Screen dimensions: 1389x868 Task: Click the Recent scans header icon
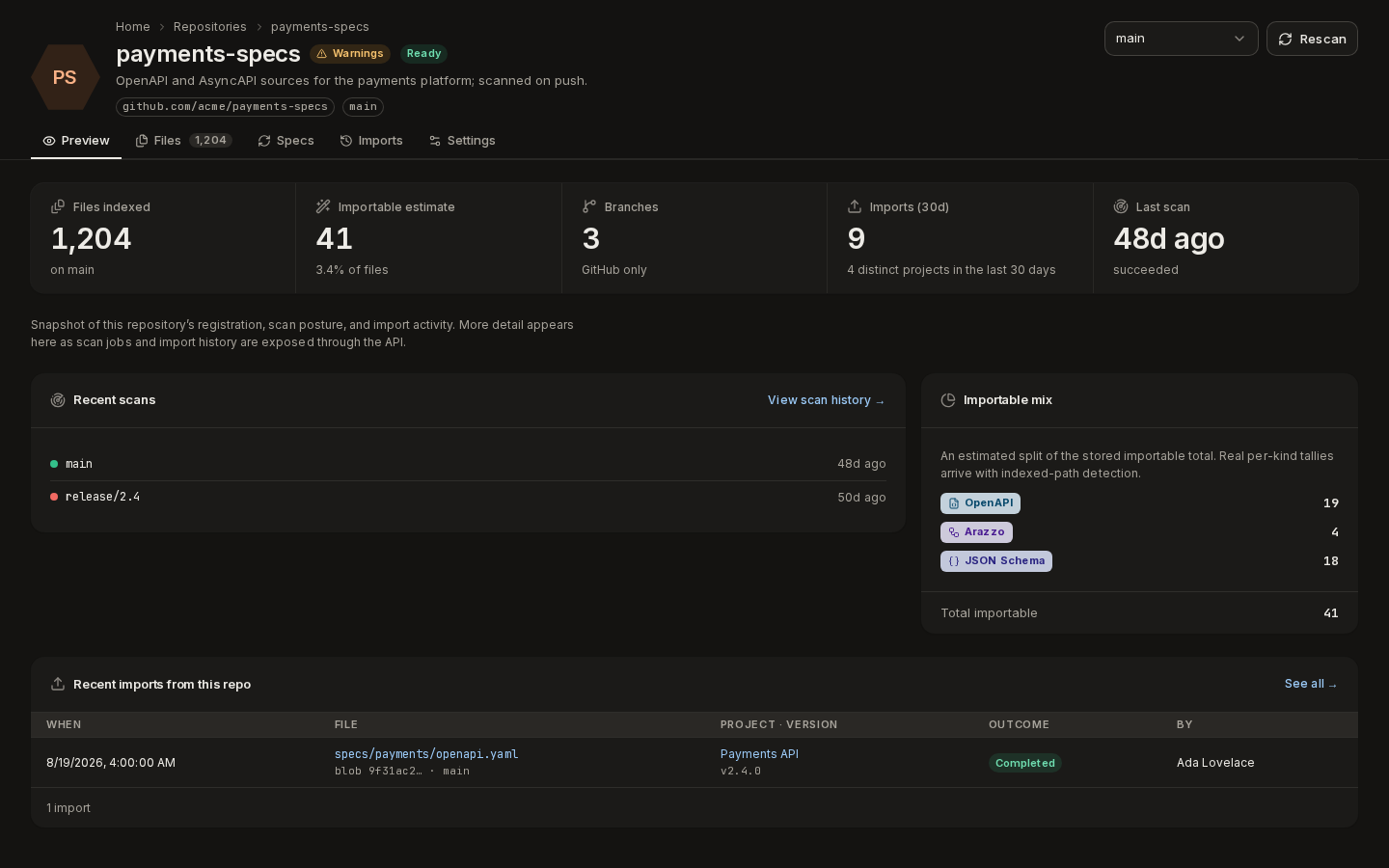[x=58, y=400]
